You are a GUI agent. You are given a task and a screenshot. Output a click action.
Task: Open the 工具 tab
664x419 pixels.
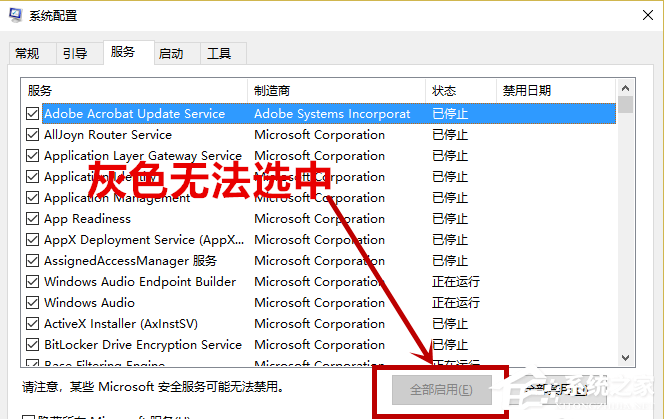click(x=219, y=53)
